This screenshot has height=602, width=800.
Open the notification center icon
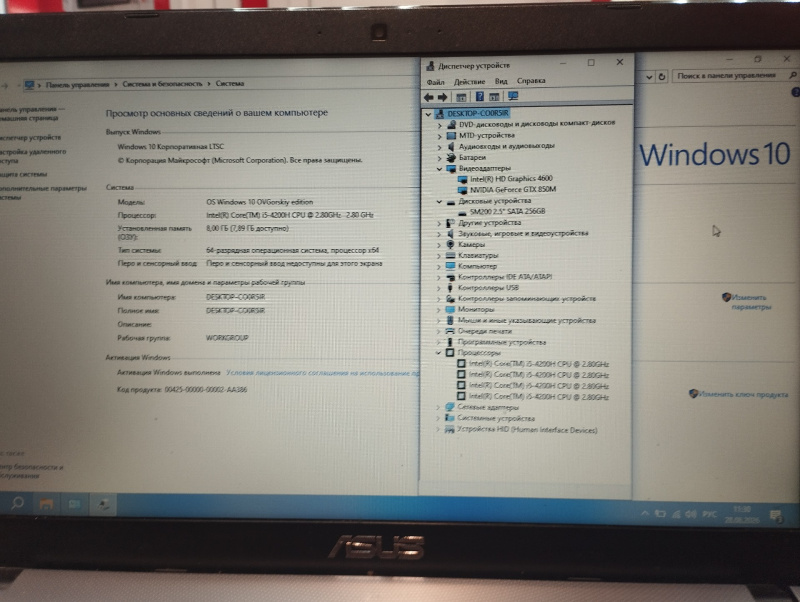776,516
